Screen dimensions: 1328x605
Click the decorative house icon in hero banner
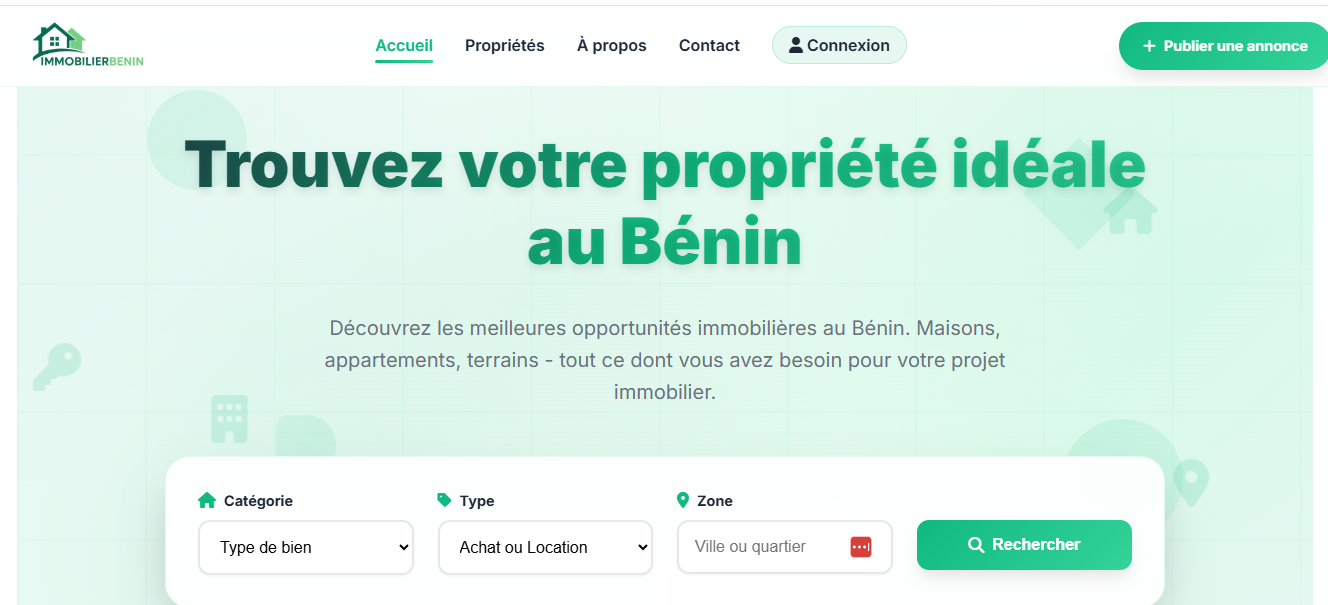[x=1130, y=211]
